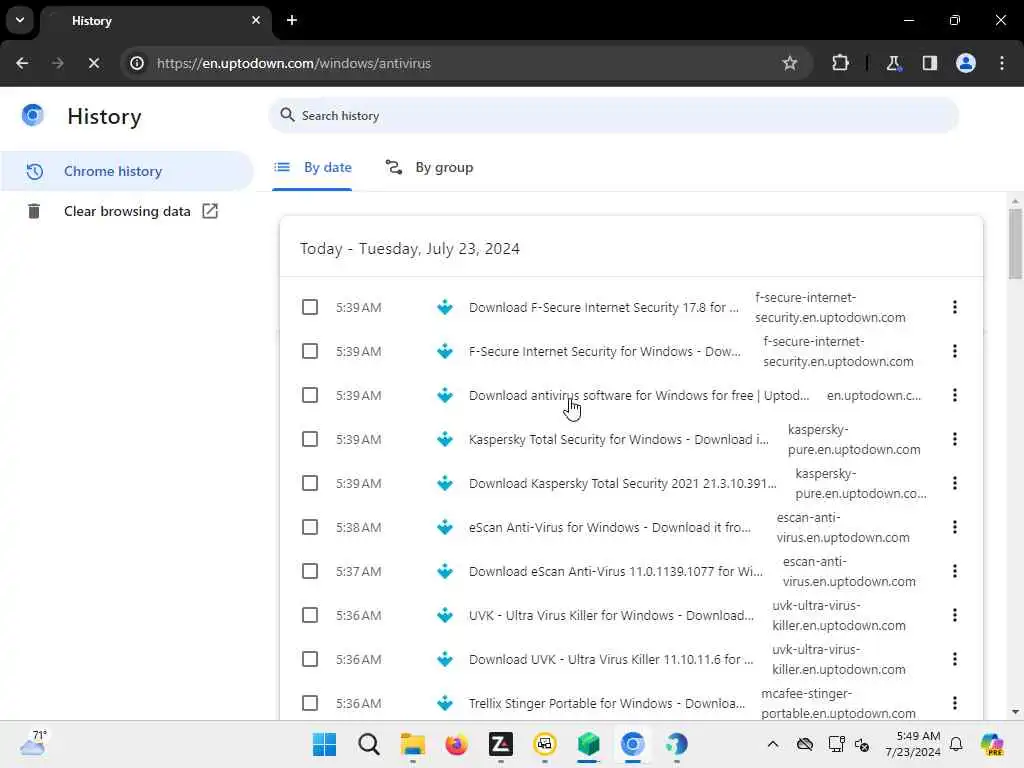Screen dimensions: 1024x768
Task: Check the UVK Ultra Virus Killer for Windows entry
Action: tap(310, 615)
